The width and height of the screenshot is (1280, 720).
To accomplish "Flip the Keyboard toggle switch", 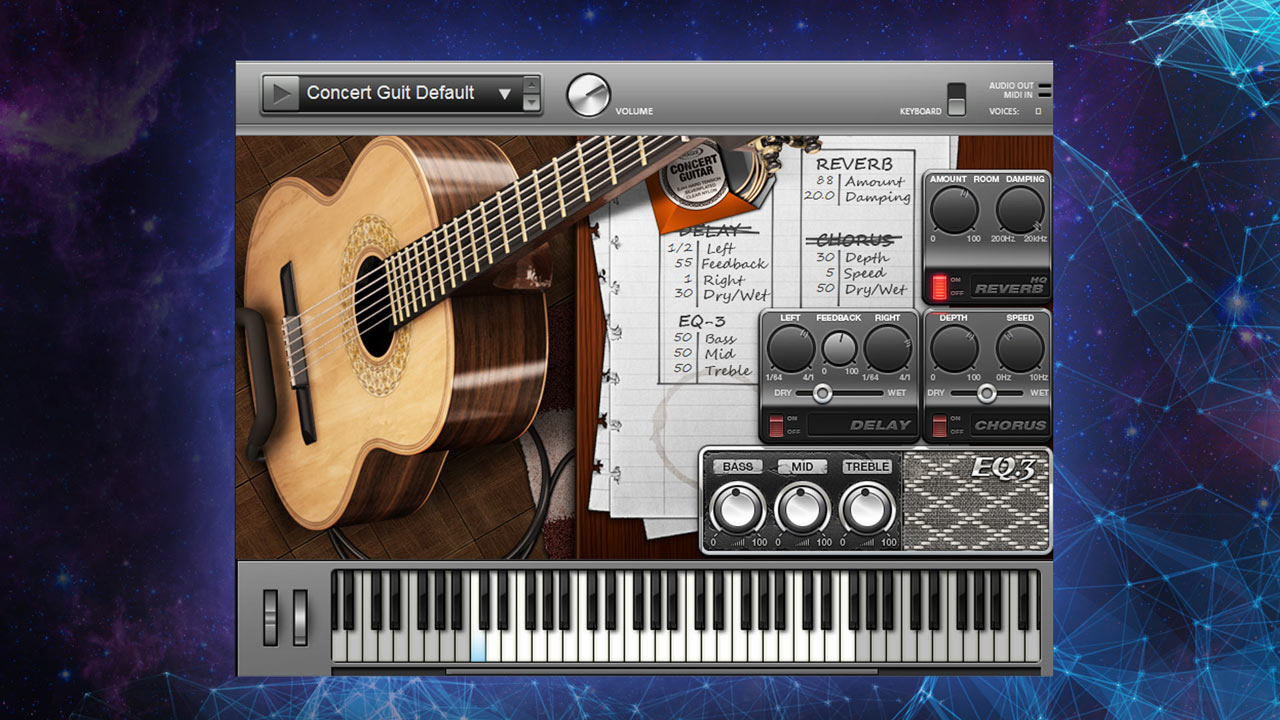I will [956, 100].
